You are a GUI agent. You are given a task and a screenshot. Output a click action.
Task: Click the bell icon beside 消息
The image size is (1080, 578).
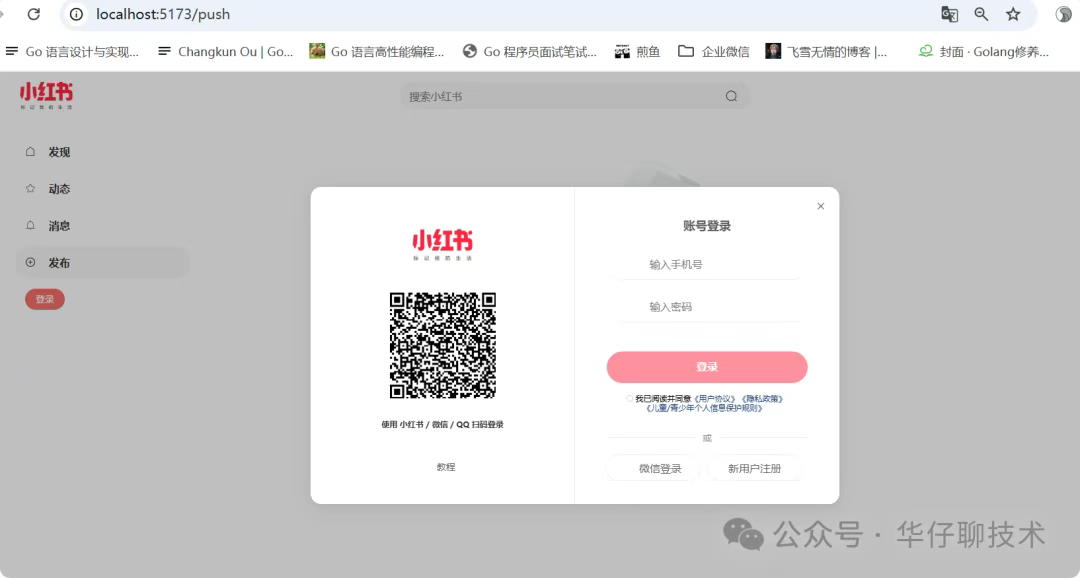(x=30, y=225)
